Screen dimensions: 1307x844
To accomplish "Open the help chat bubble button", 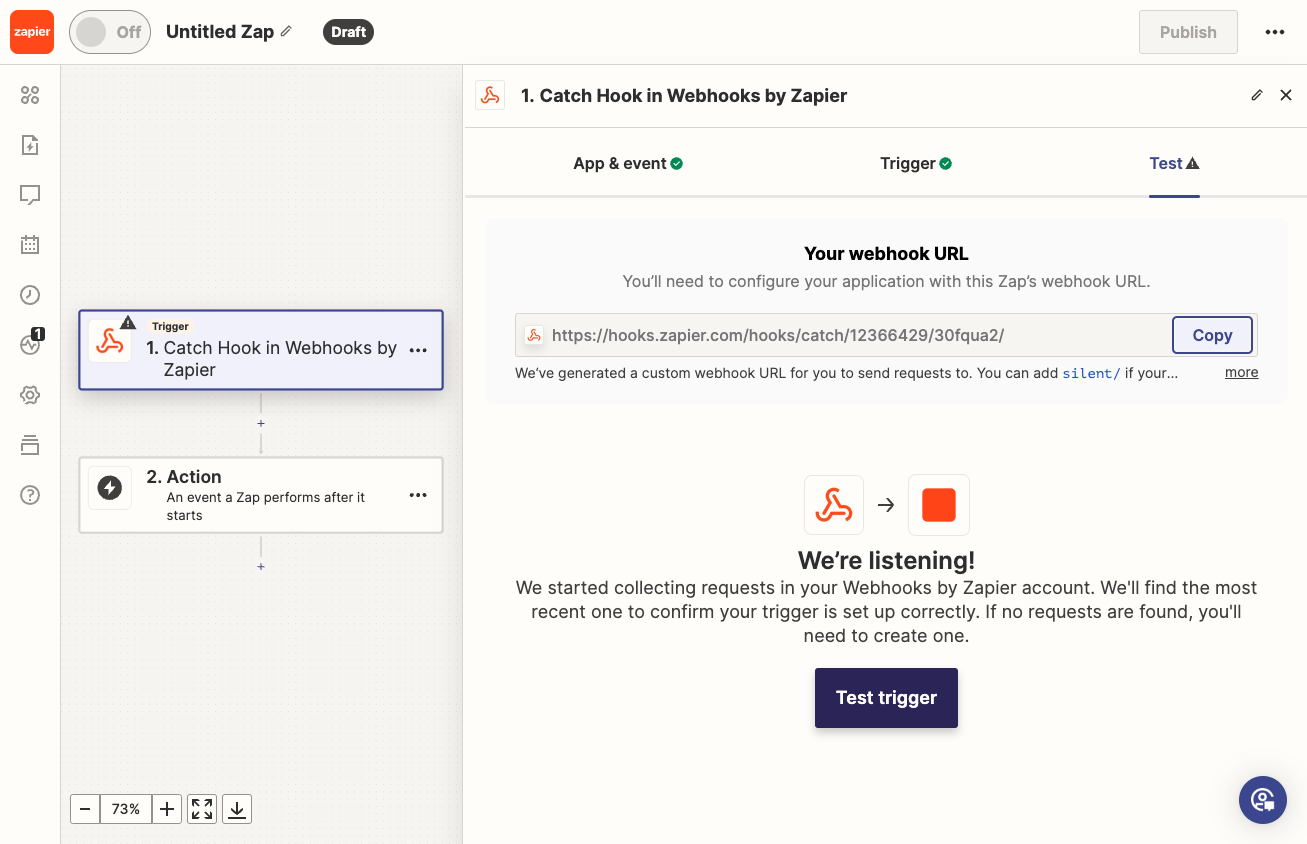I will (1263, 800).
